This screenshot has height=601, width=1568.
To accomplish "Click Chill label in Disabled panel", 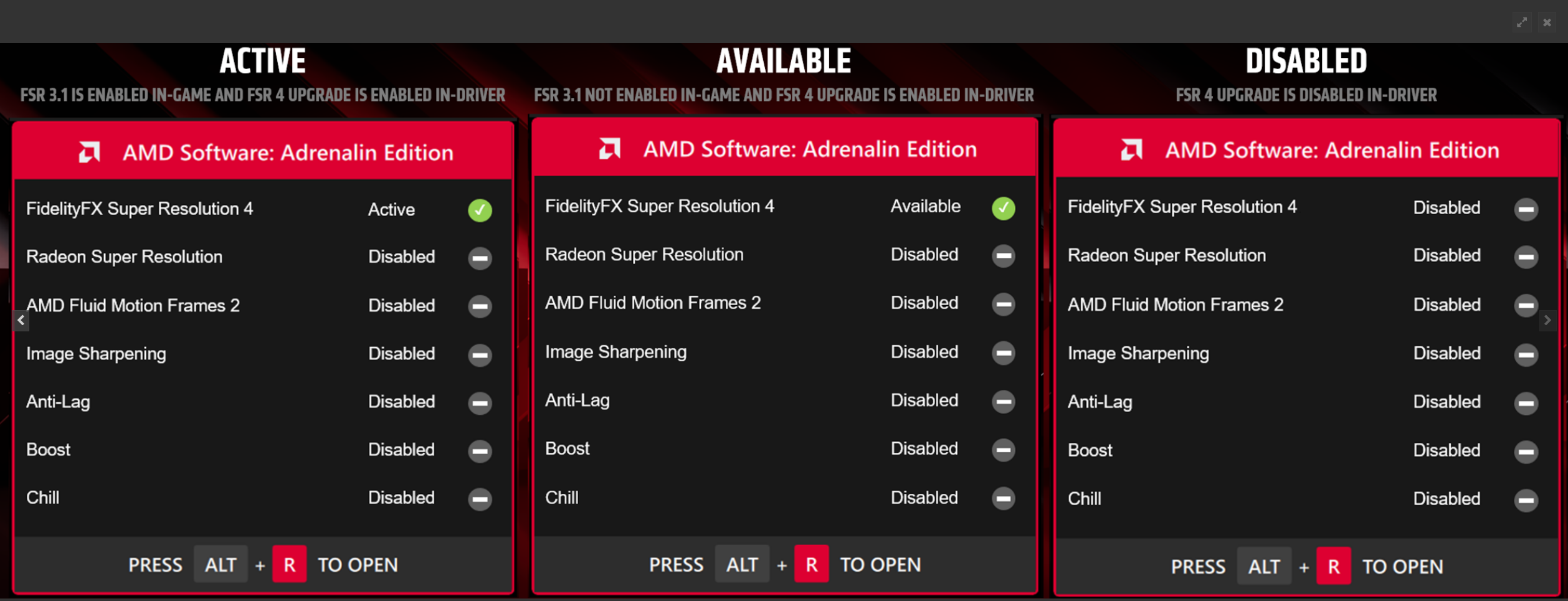I will [x=1084, y=499].
